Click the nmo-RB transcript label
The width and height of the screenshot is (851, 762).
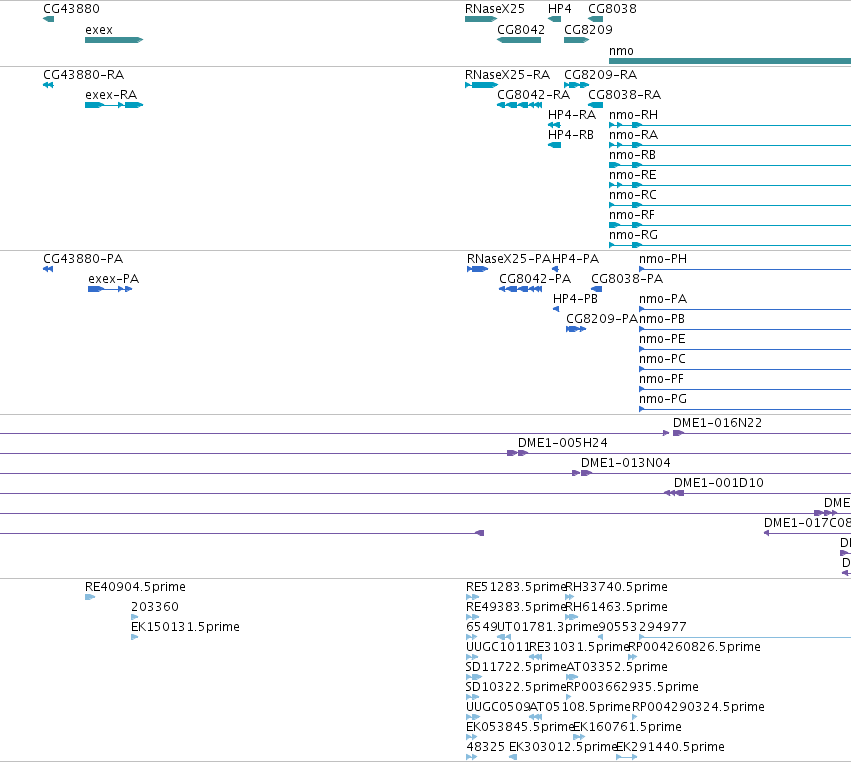(632, 155)
